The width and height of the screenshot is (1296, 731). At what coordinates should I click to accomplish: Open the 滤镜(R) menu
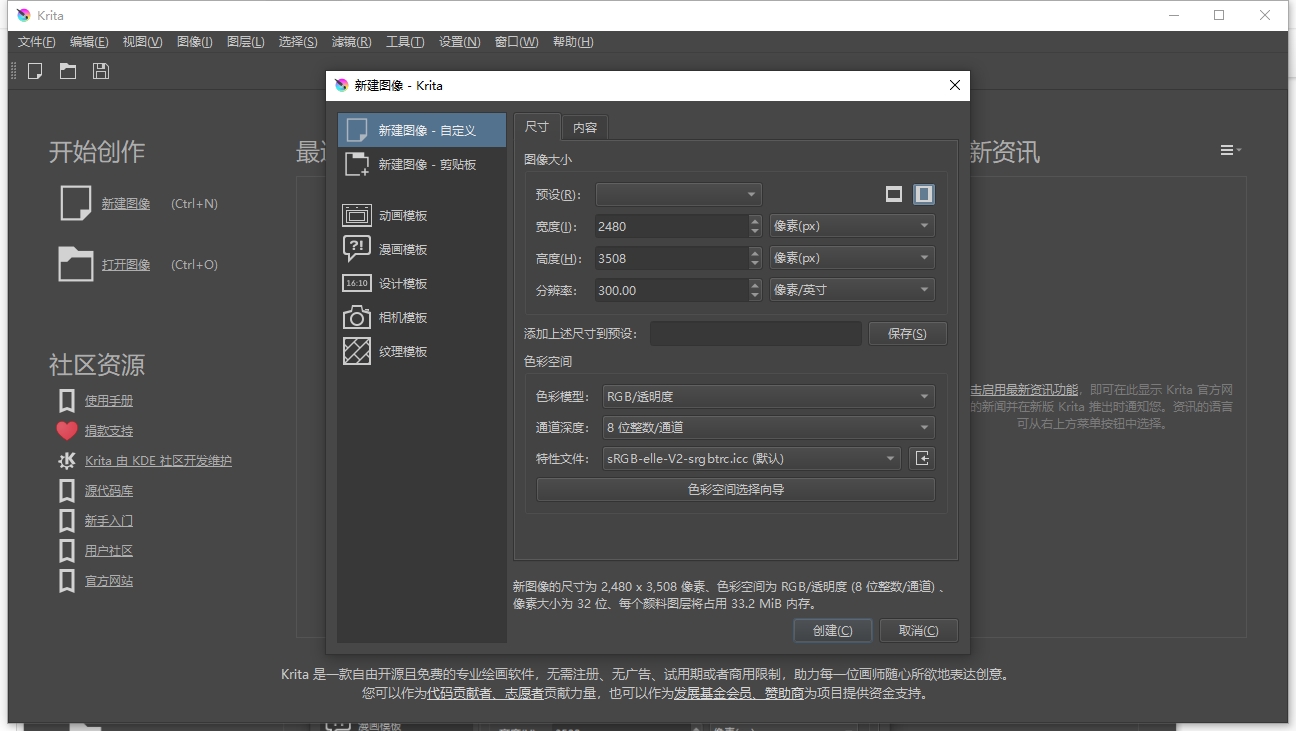tap(351, 42)
